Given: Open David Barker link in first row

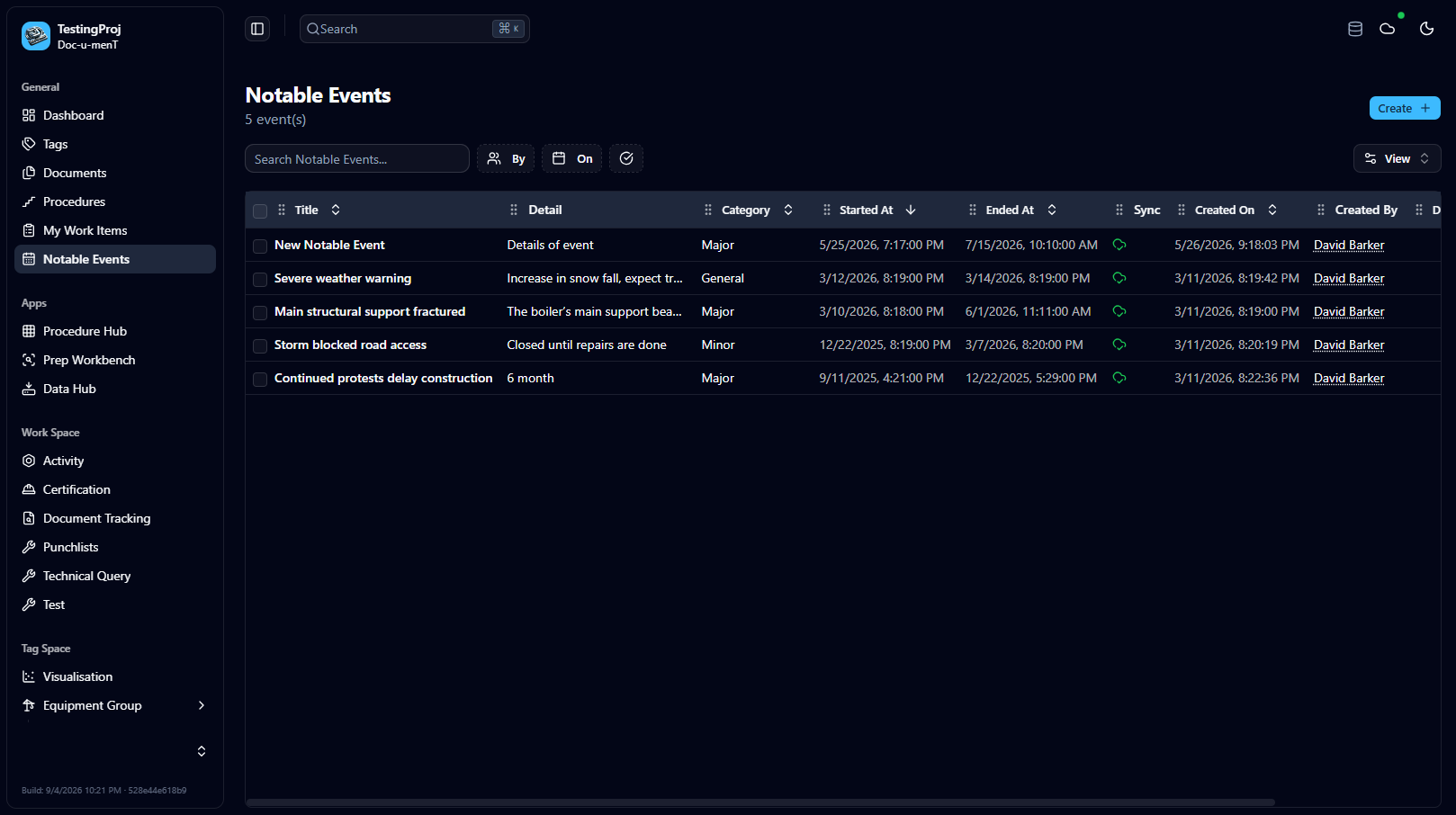Looking at the screenshot, I should (x=1349, y=245).
